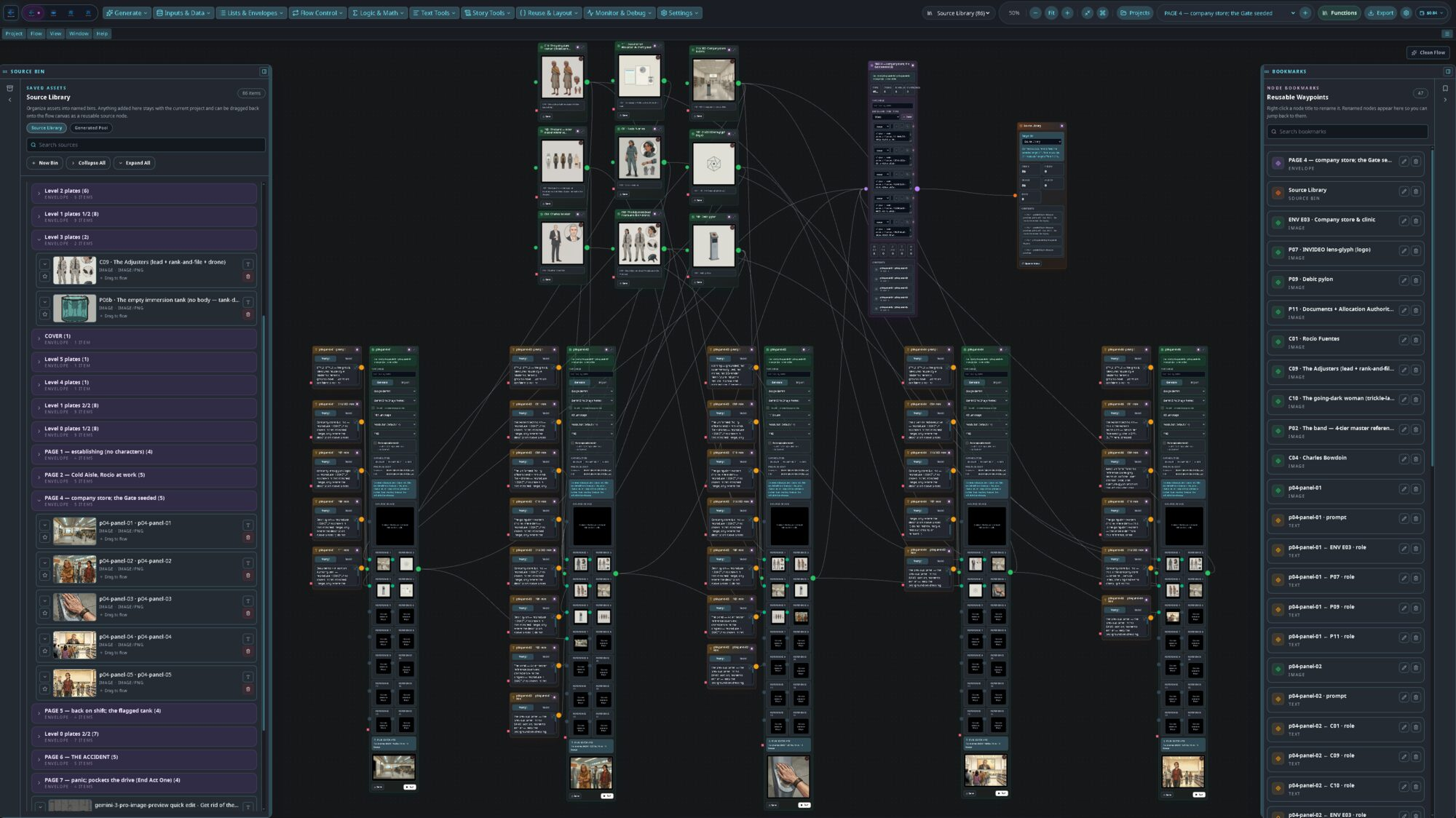
Task: Open the $0.84 cost dropdown
Action: click(x=1431, y=13)
